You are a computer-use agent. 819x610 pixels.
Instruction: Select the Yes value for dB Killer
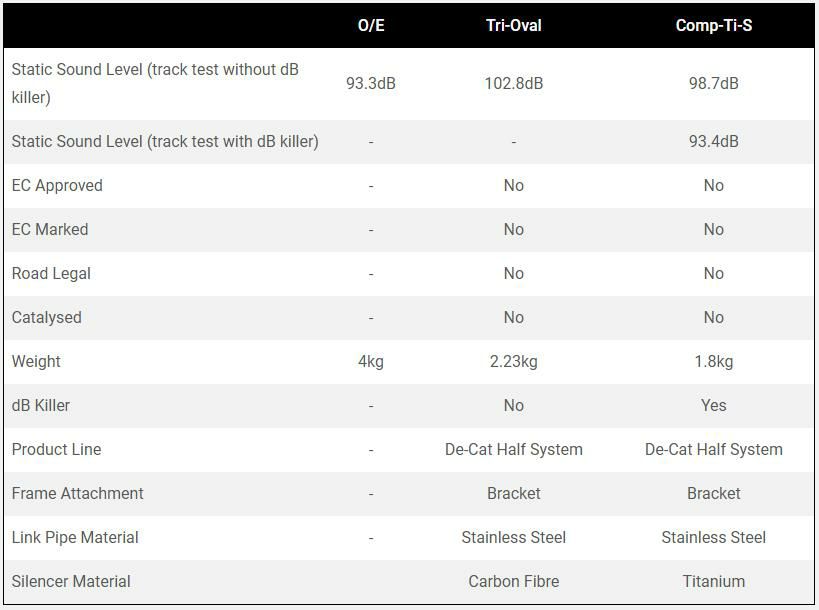point(713,406)
